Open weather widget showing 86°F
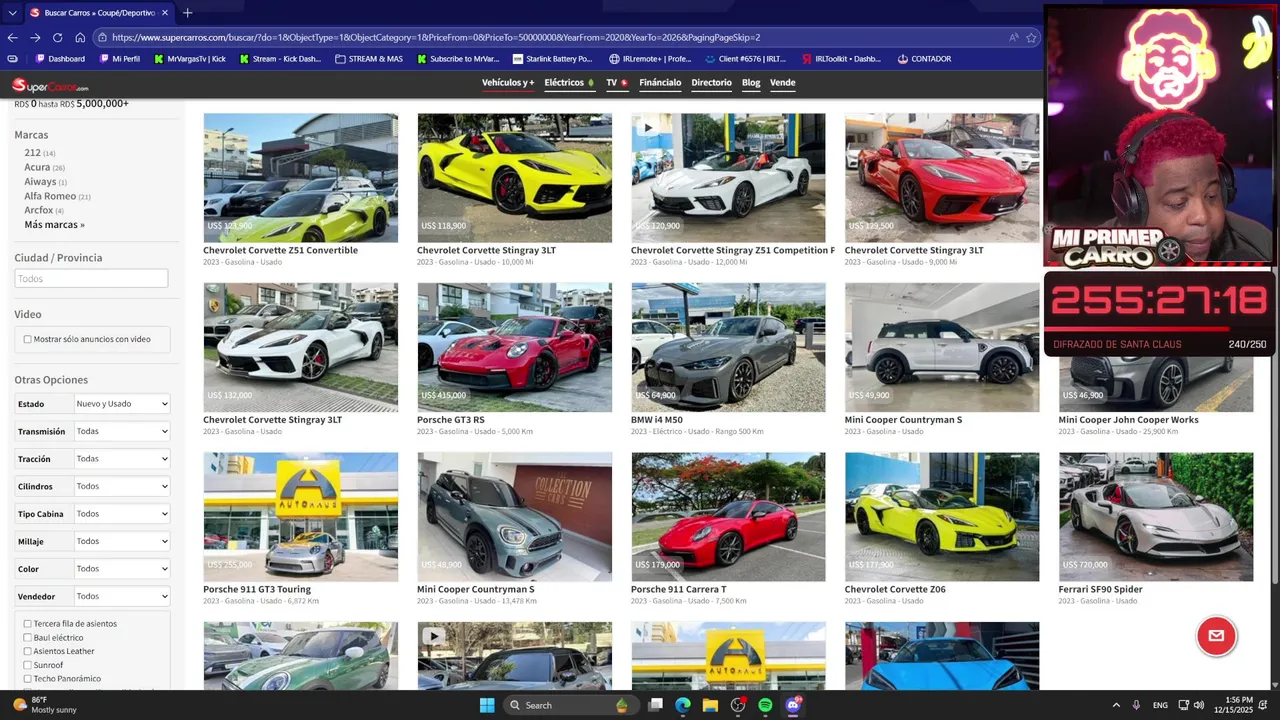The image size is (1280, 720). point(44,705)
